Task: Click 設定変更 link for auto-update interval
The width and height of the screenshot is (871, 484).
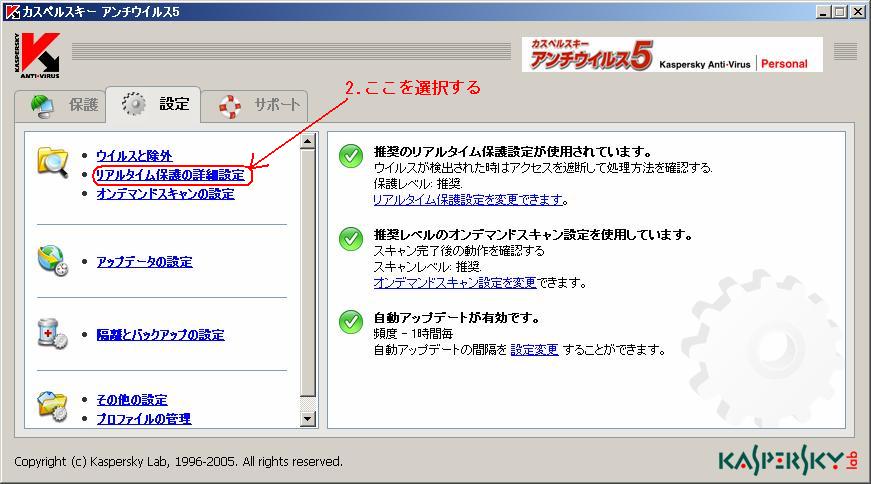Action: click(534, 350)
